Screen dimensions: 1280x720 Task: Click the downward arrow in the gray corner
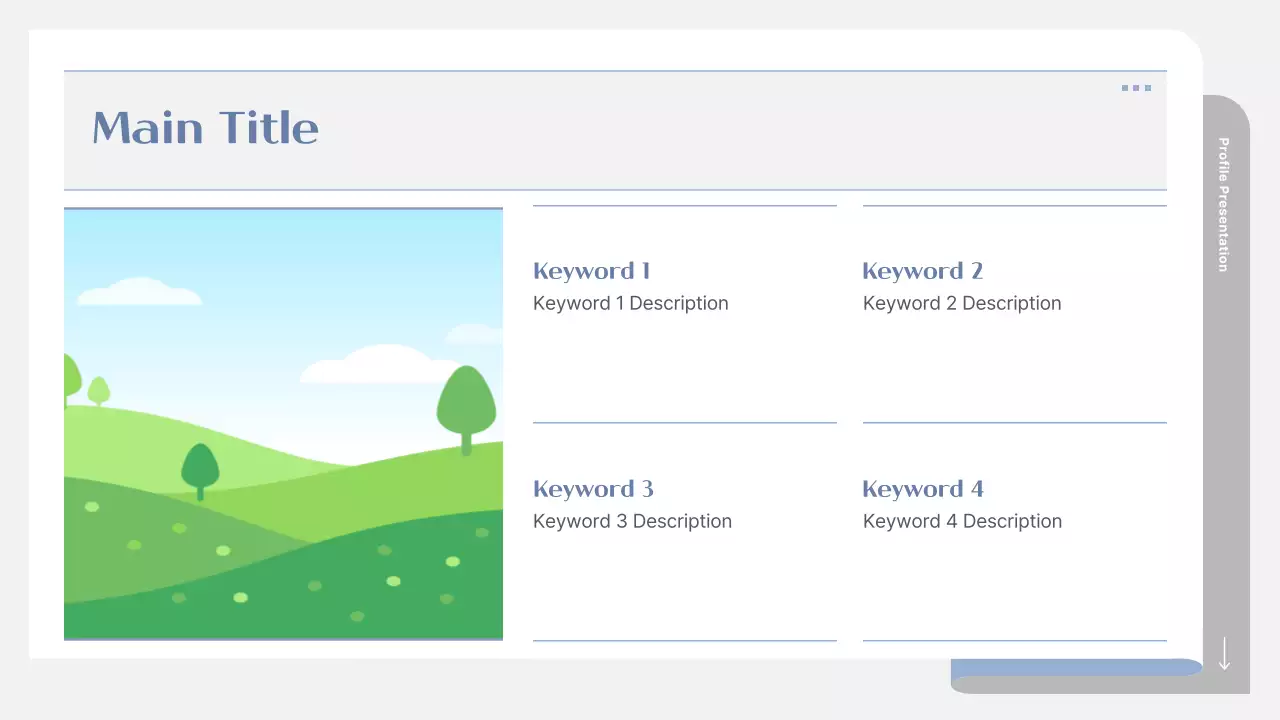(x=1224, y=655)
